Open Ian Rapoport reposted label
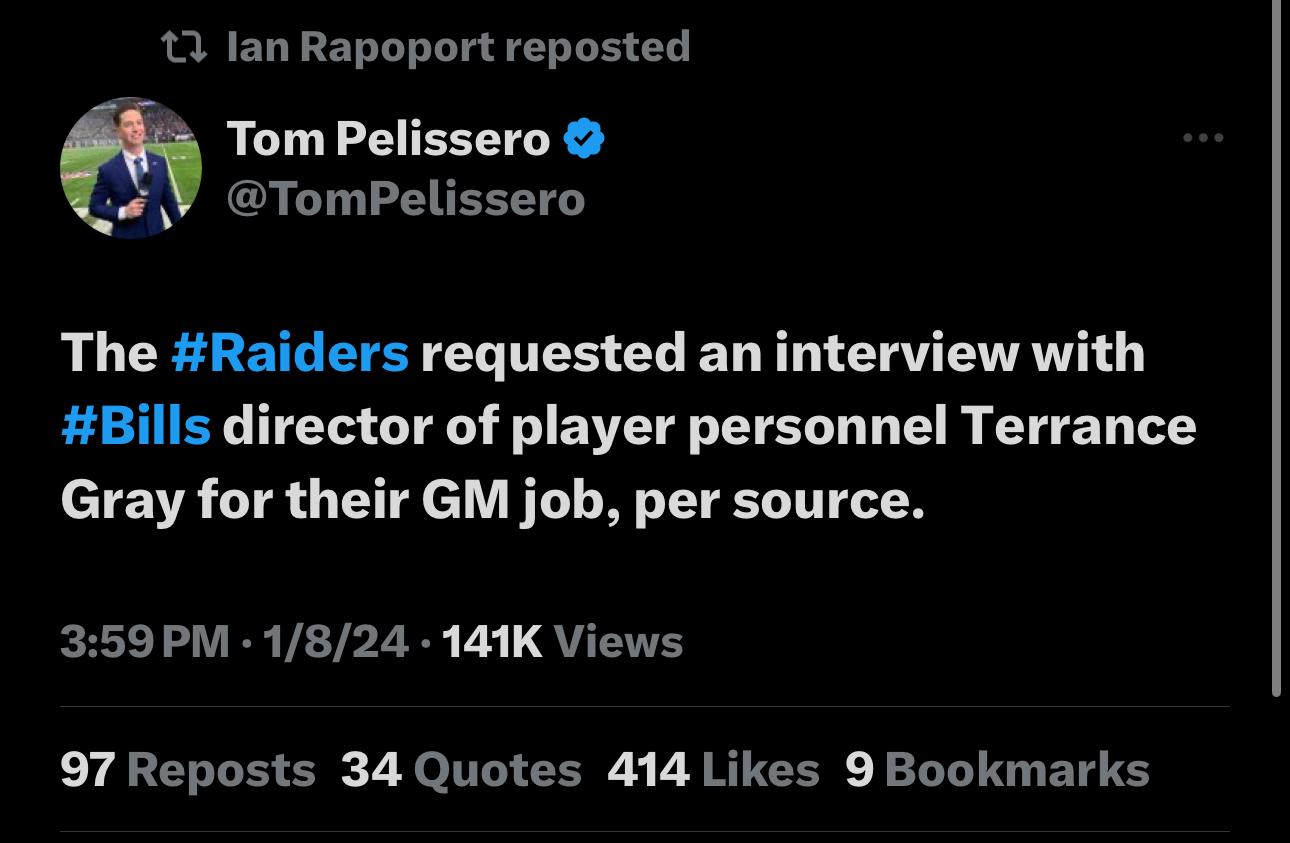This screenshot has height=843, width=1290. point(458,46)
